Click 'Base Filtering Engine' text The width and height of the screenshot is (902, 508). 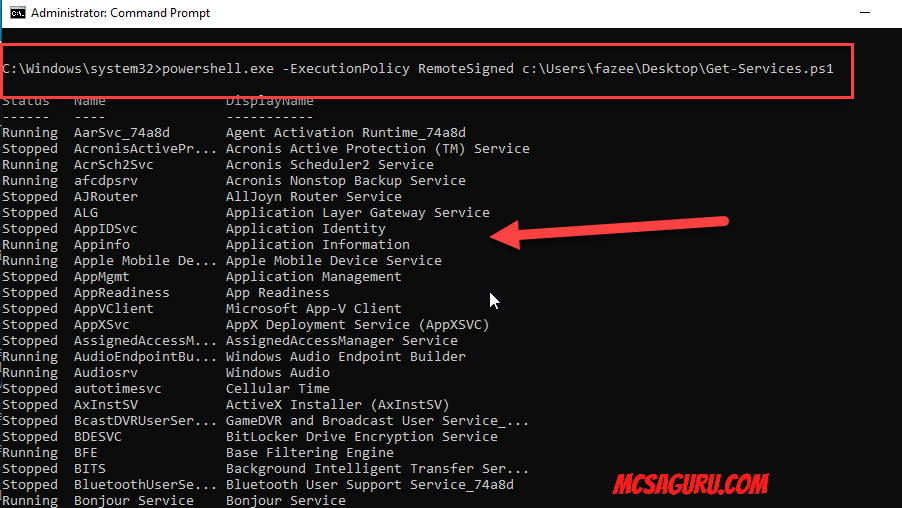[x=309, y=453]
